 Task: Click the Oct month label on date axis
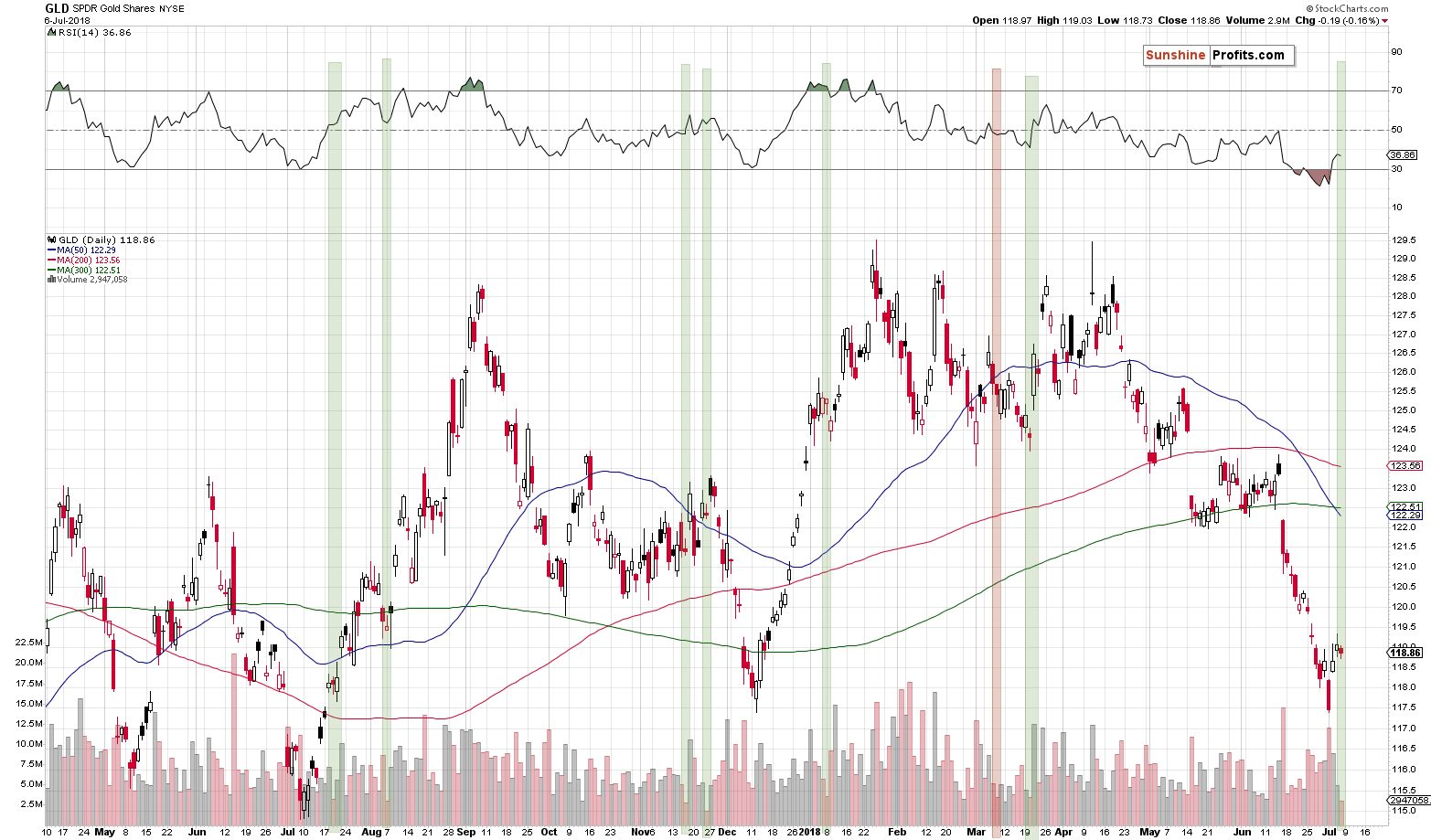[x=550, y=833]
